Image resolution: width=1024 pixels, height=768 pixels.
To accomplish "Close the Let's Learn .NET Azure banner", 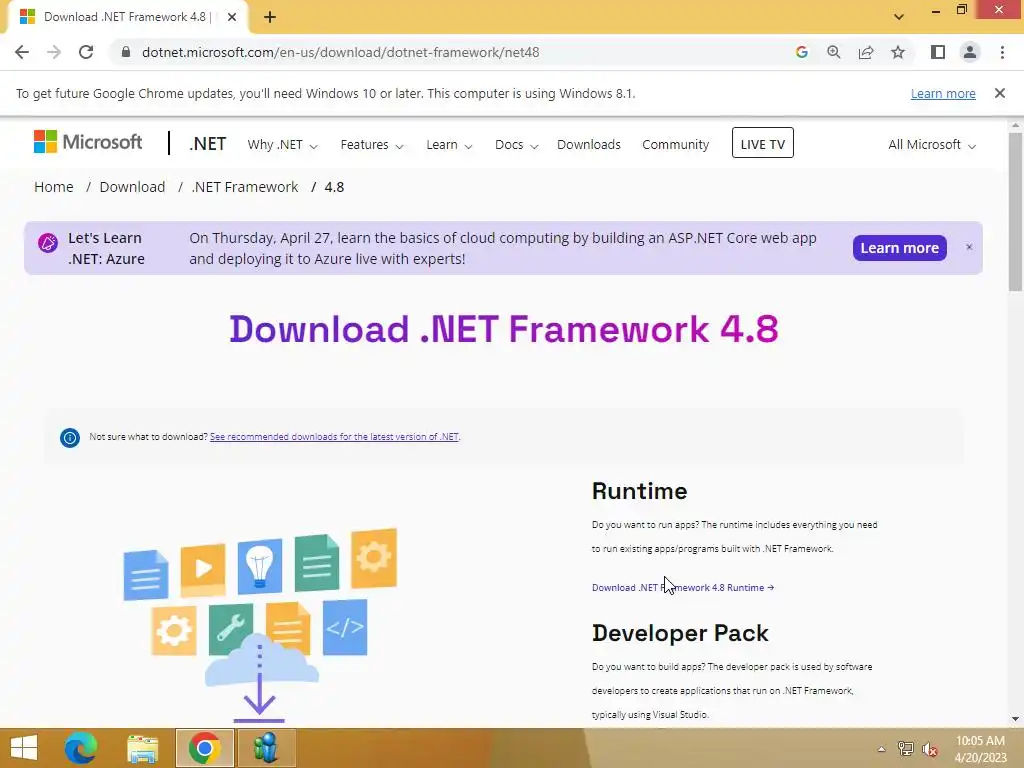I will coord(969,247).
